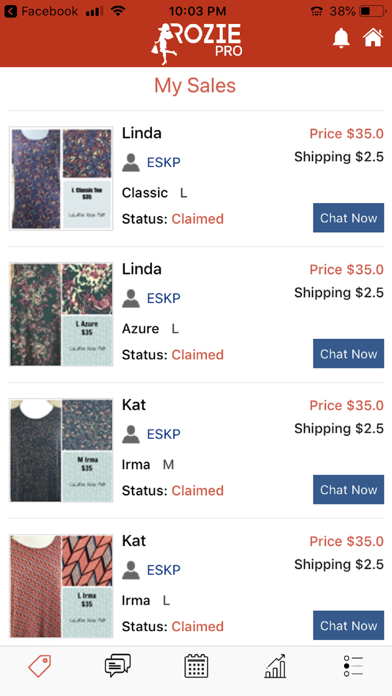
Task: Tap the Rozie Pro logo
Action: coord(197,43)
